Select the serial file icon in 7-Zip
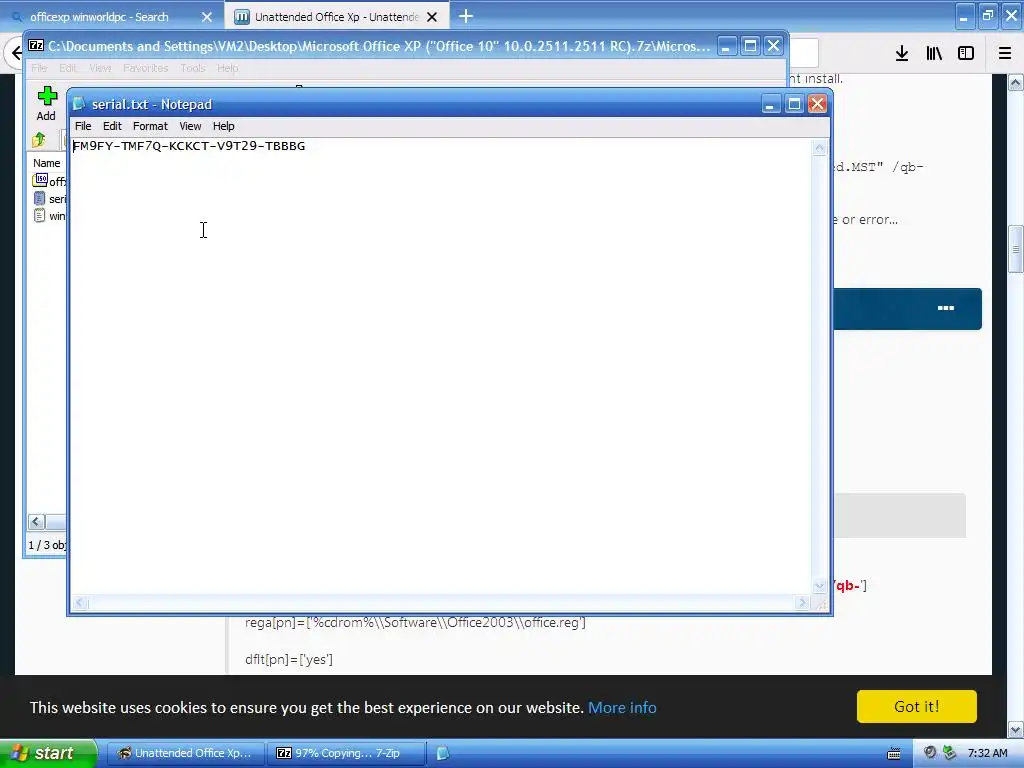This screenshot has width=1024, height=768. click(x=40, y=199)
